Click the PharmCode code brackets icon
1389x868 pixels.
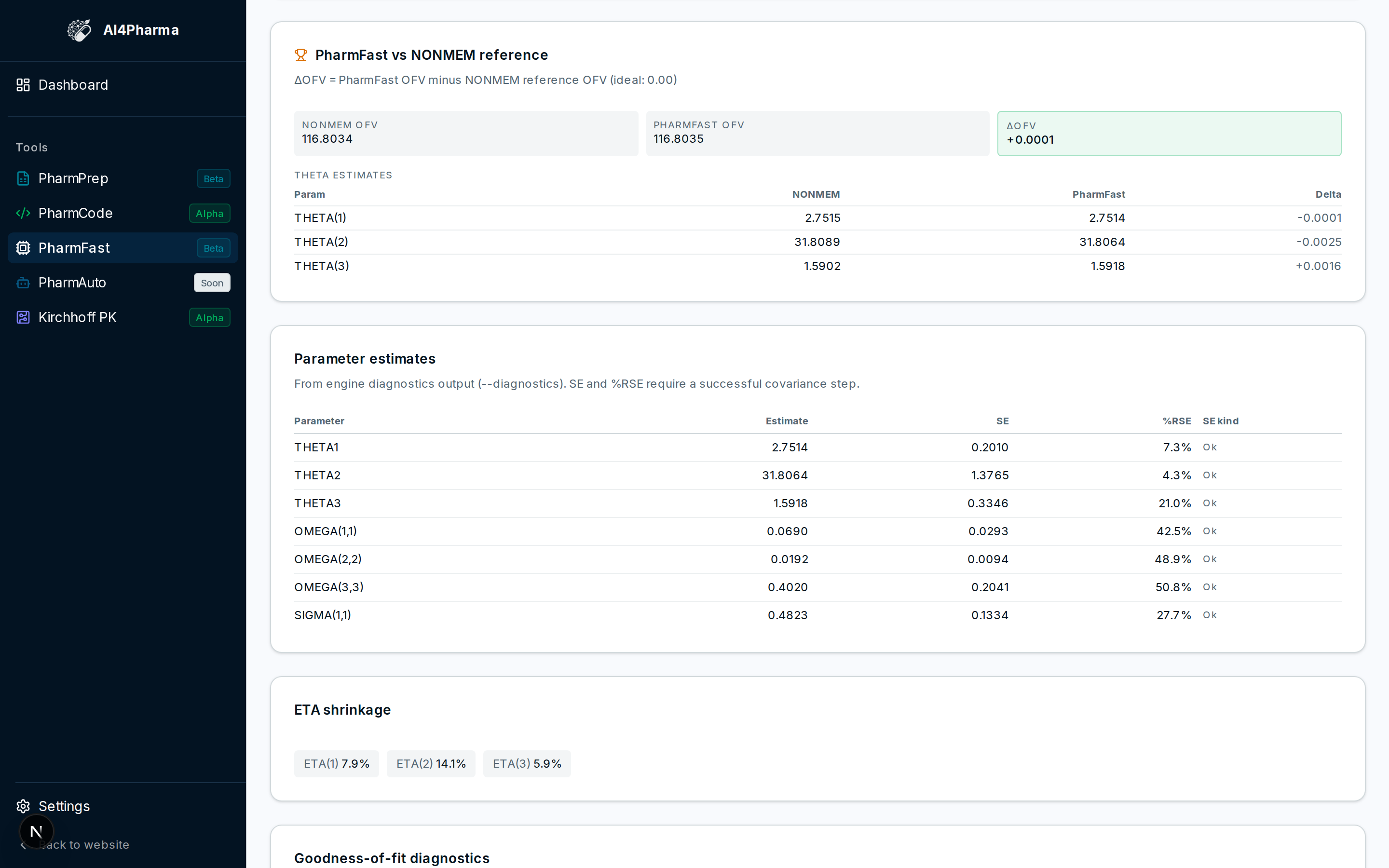[x=23, y=214]
